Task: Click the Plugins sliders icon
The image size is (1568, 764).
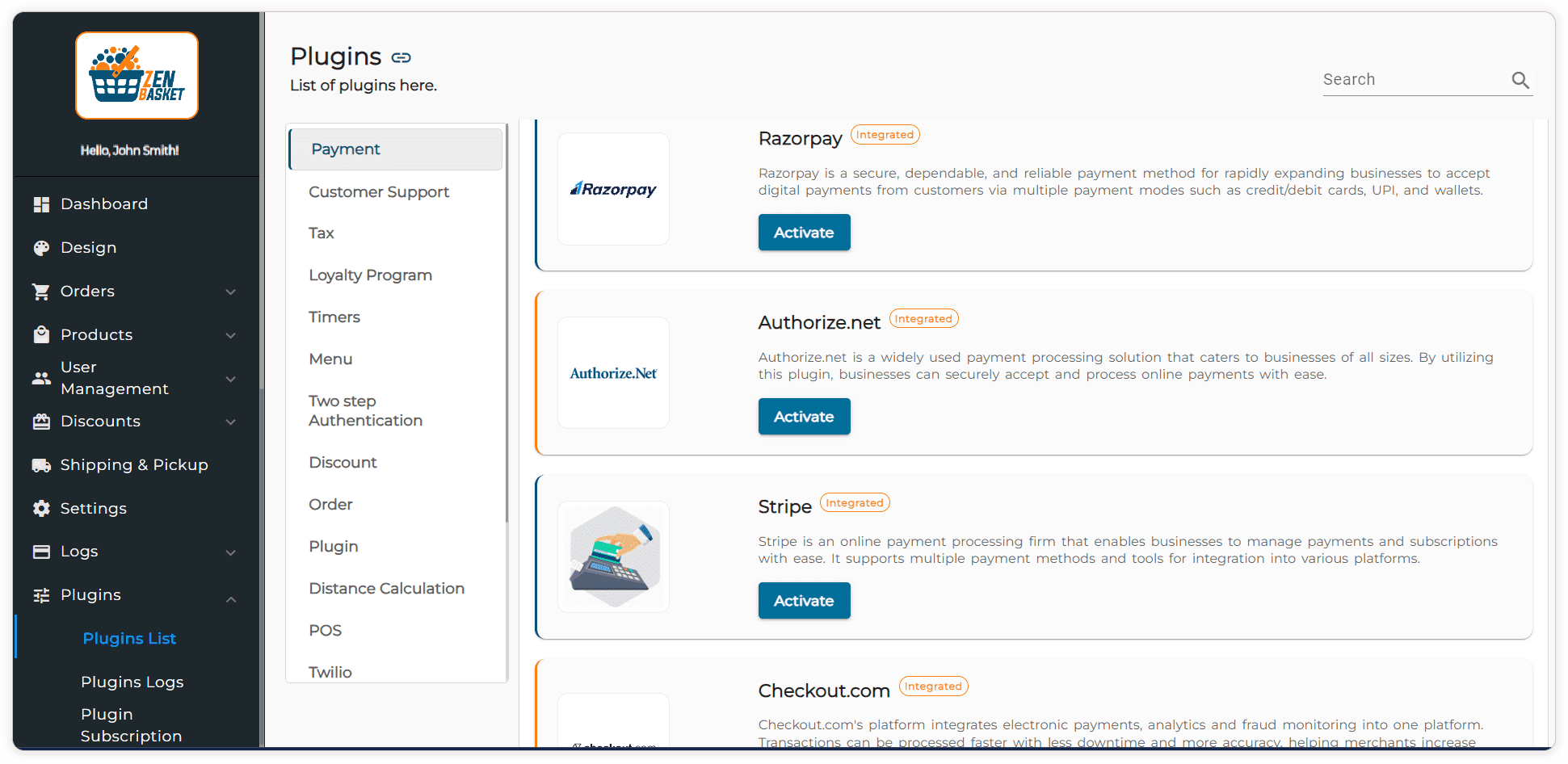Action: point(41,595)
